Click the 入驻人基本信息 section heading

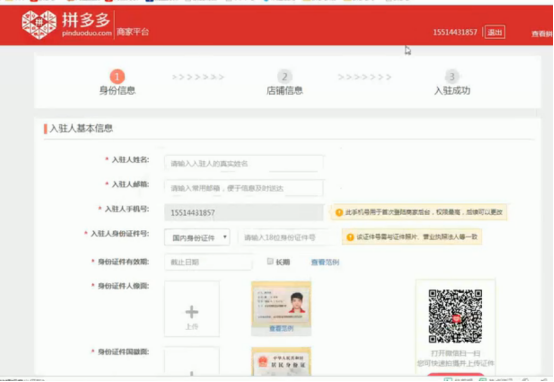click(81, 128)
